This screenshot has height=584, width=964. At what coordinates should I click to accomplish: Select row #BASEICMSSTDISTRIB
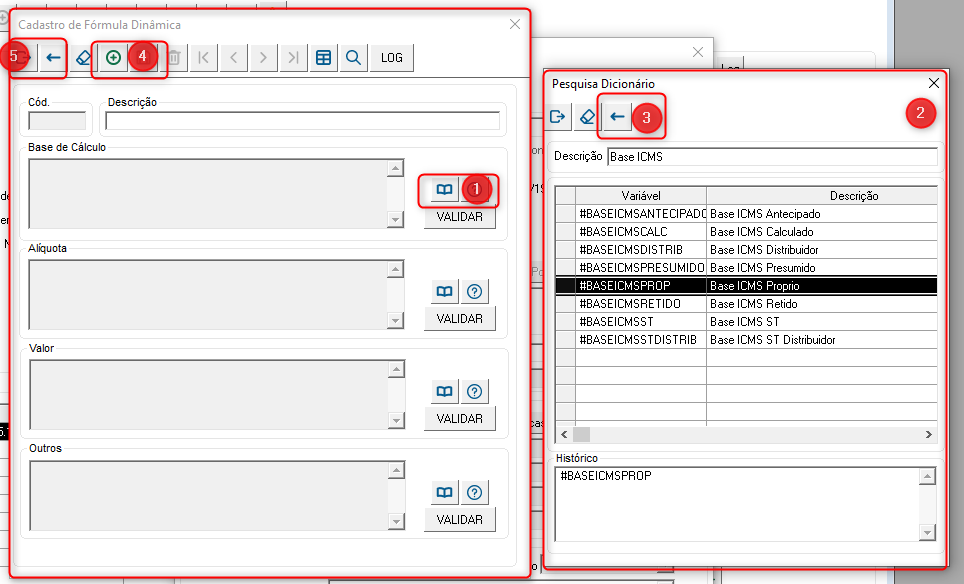click(746, 340)
